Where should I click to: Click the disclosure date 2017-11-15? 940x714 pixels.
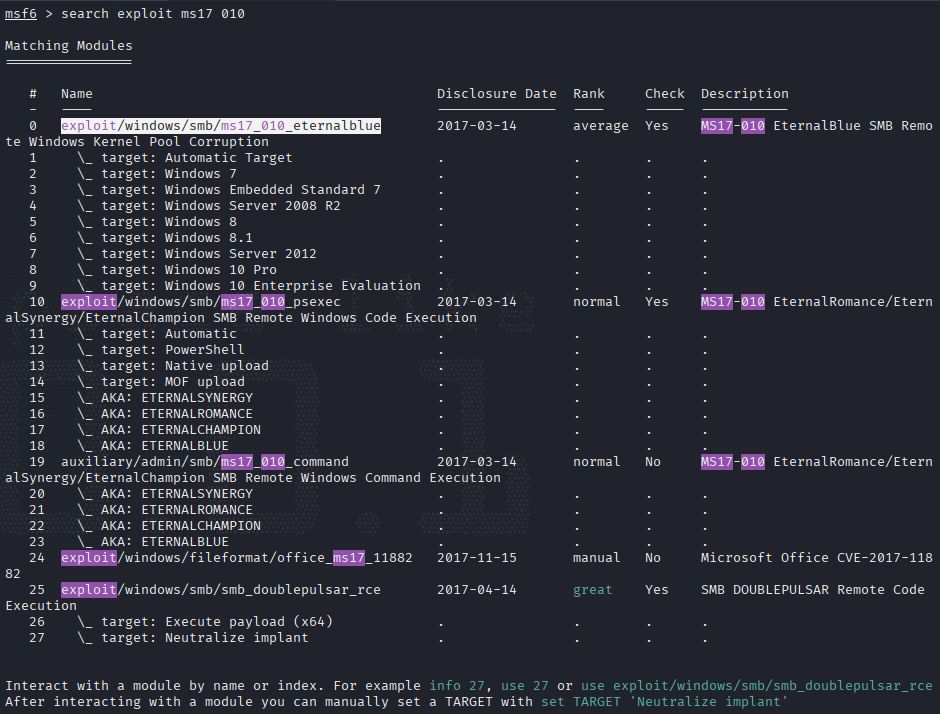pos(477,558)
